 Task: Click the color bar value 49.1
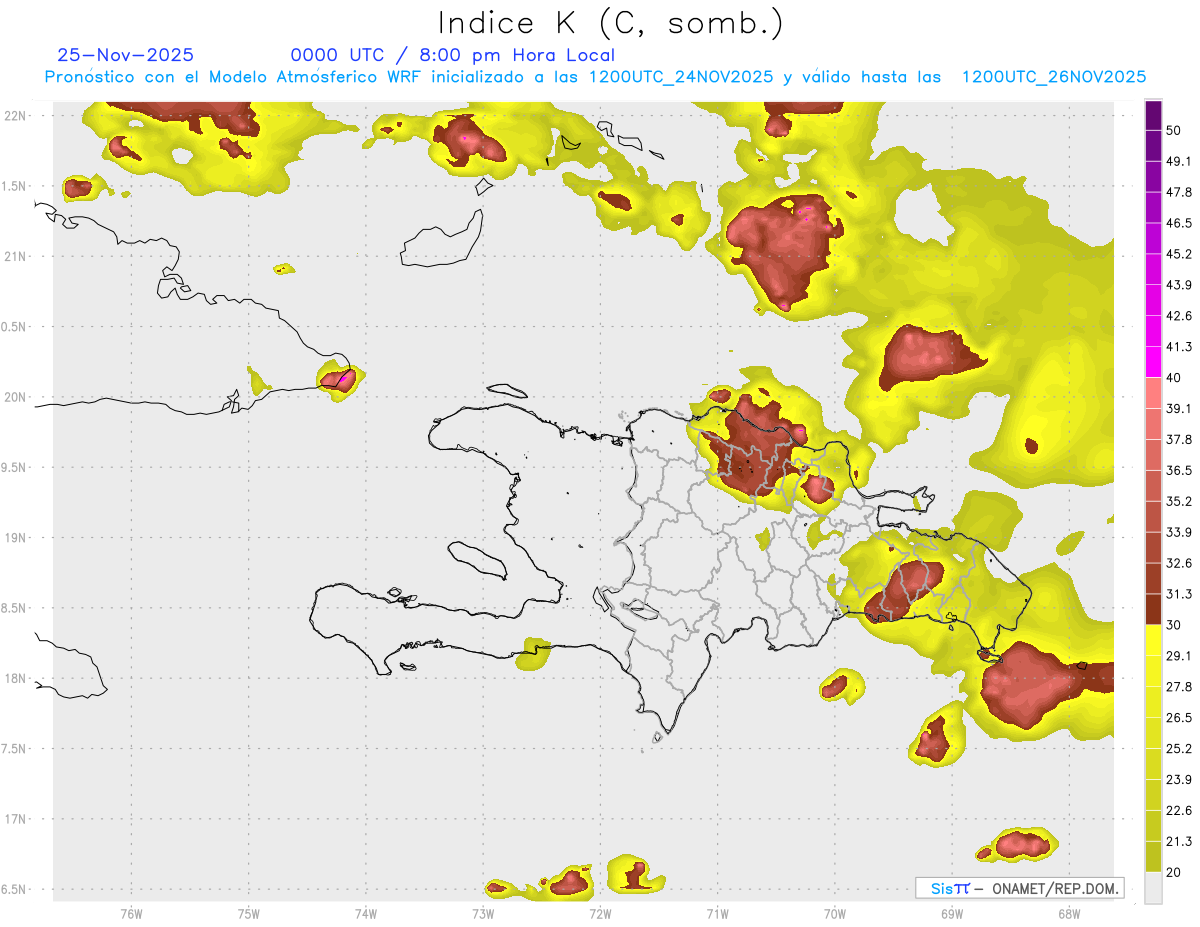coord(1179,161)
